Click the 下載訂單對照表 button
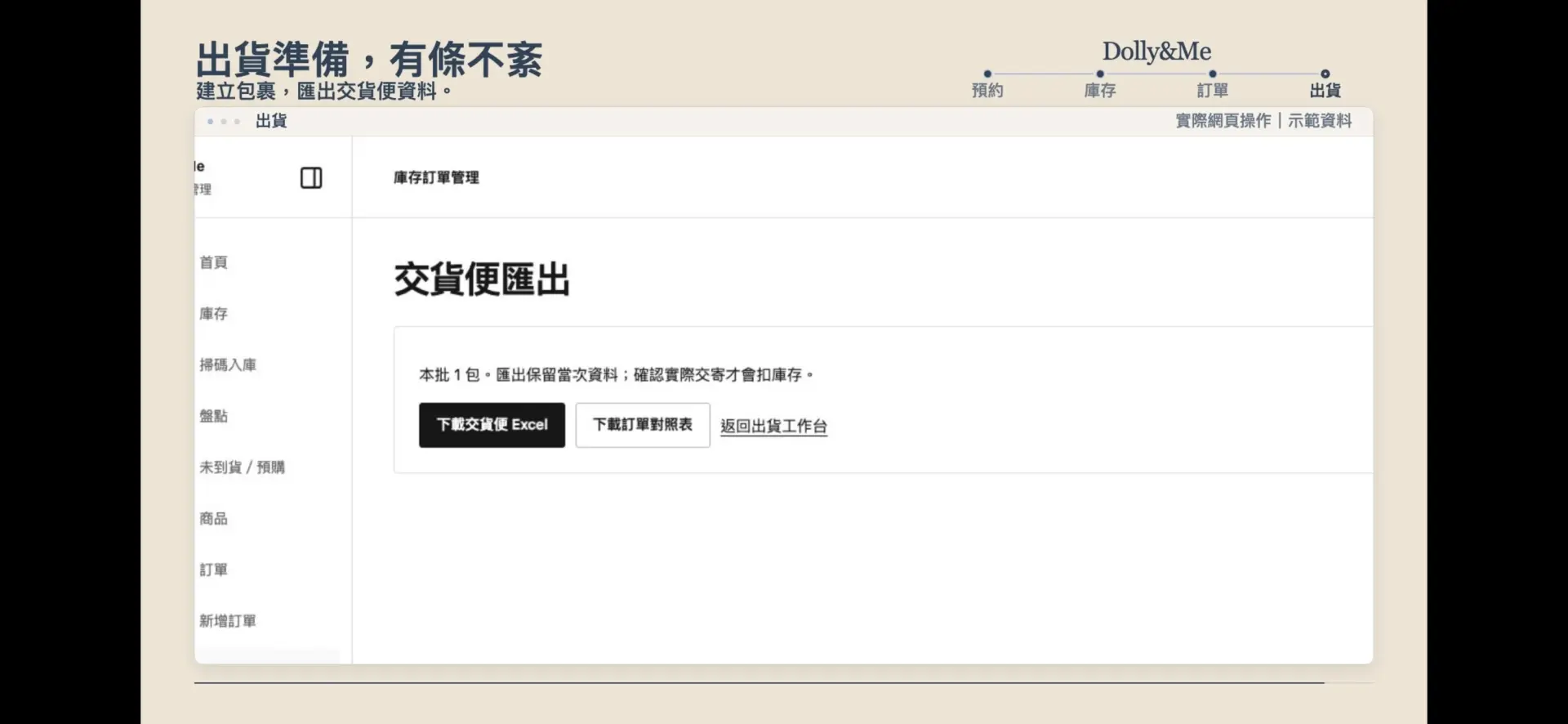 click(x=643, y=425)
